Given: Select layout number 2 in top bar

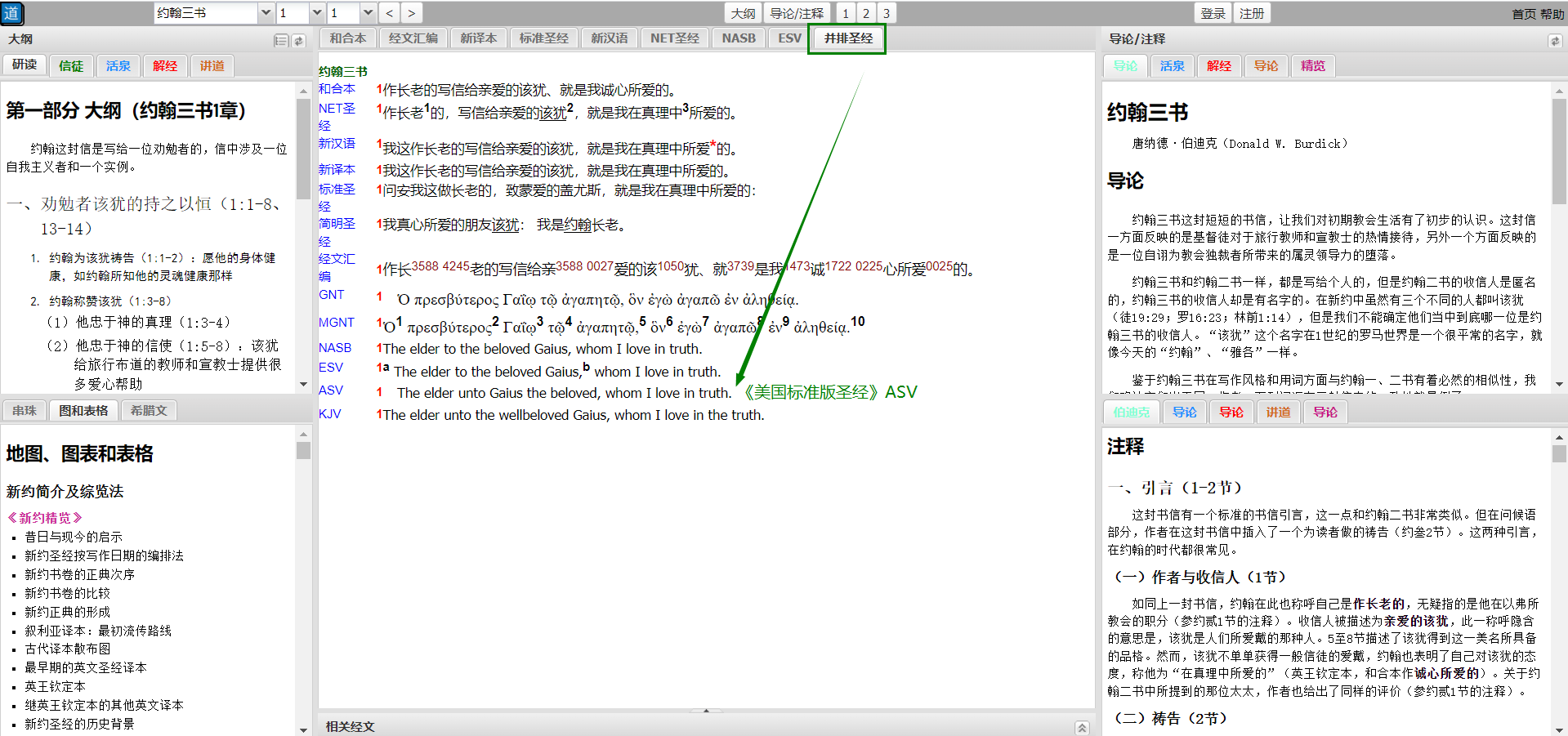Looking at the screenshot, I should [x=866, y=13].
